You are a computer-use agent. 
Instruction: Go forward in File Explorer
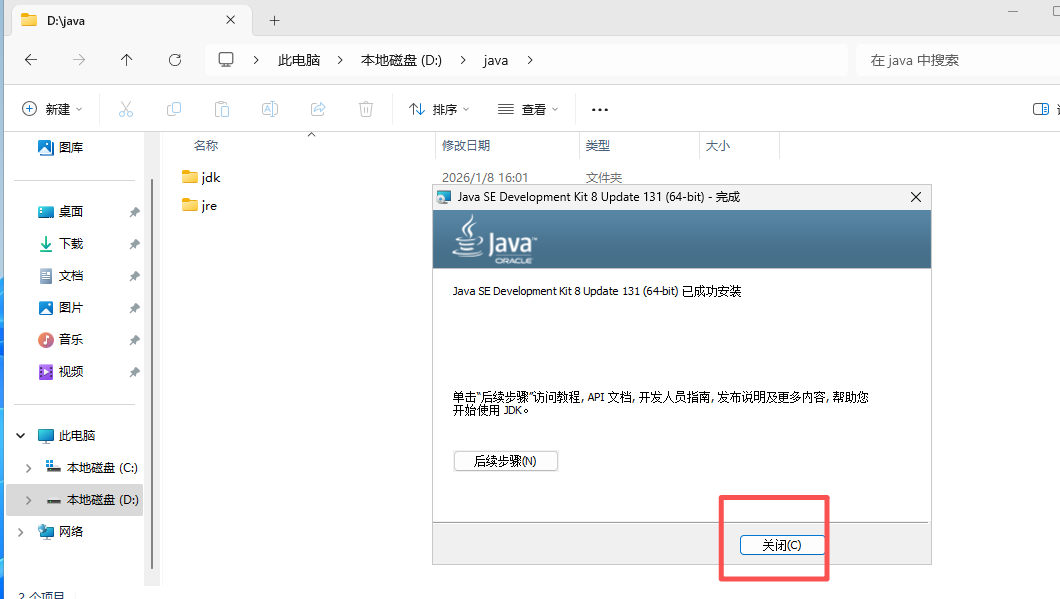click(79, 60)
